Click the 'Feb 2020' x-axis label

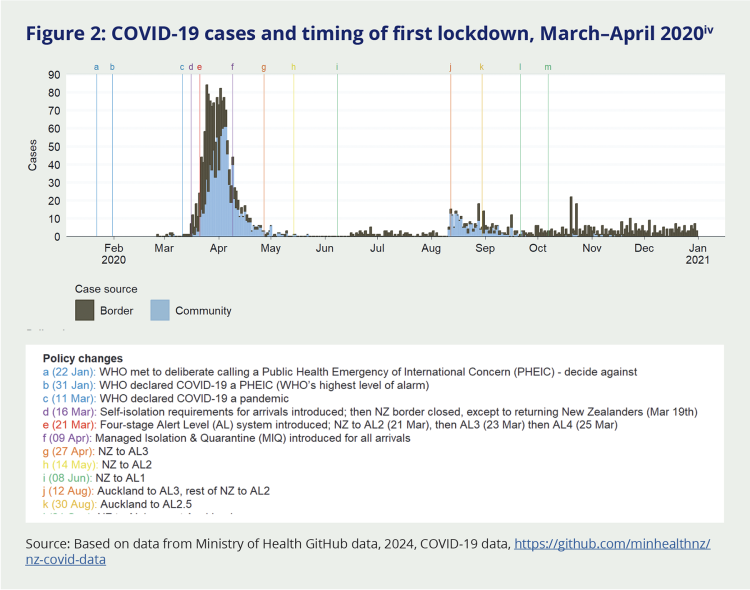[x=113, y=254]
